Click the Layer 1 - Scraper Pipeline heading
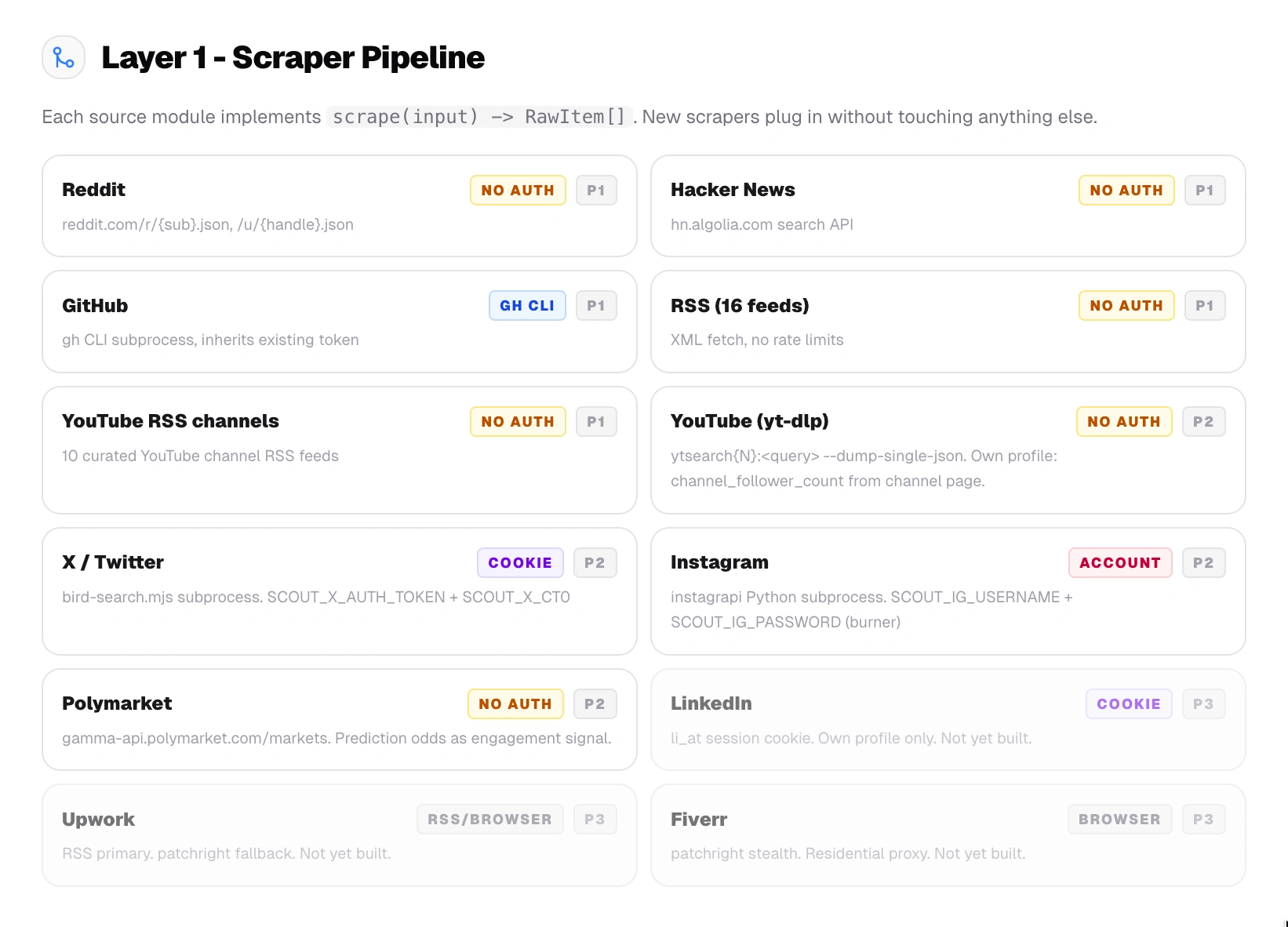1288x927 pixels. (293, 57)
